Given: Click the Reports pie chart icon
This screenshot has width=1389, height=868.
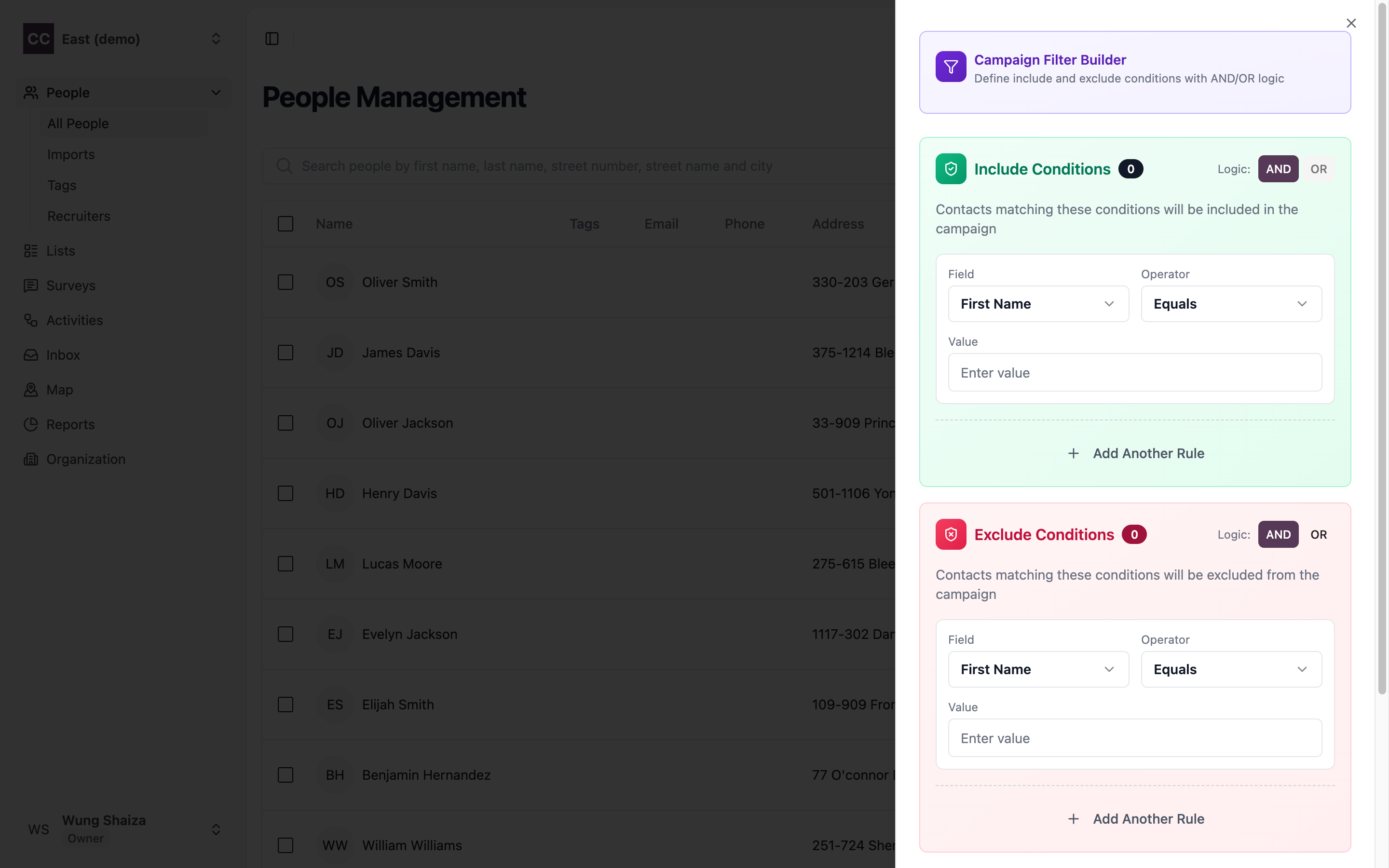Looking at the screenshot, I should click(x=31, y=424).
